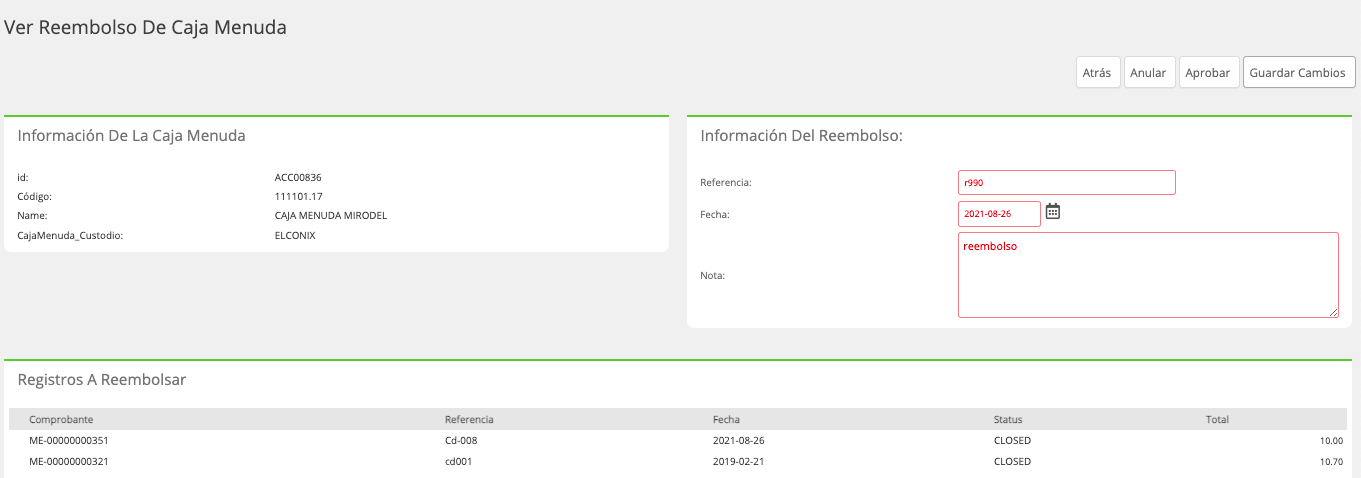The image size is (1361, 478).
Task: Select the Comprobante column header
Action: (x=61, y=419)
